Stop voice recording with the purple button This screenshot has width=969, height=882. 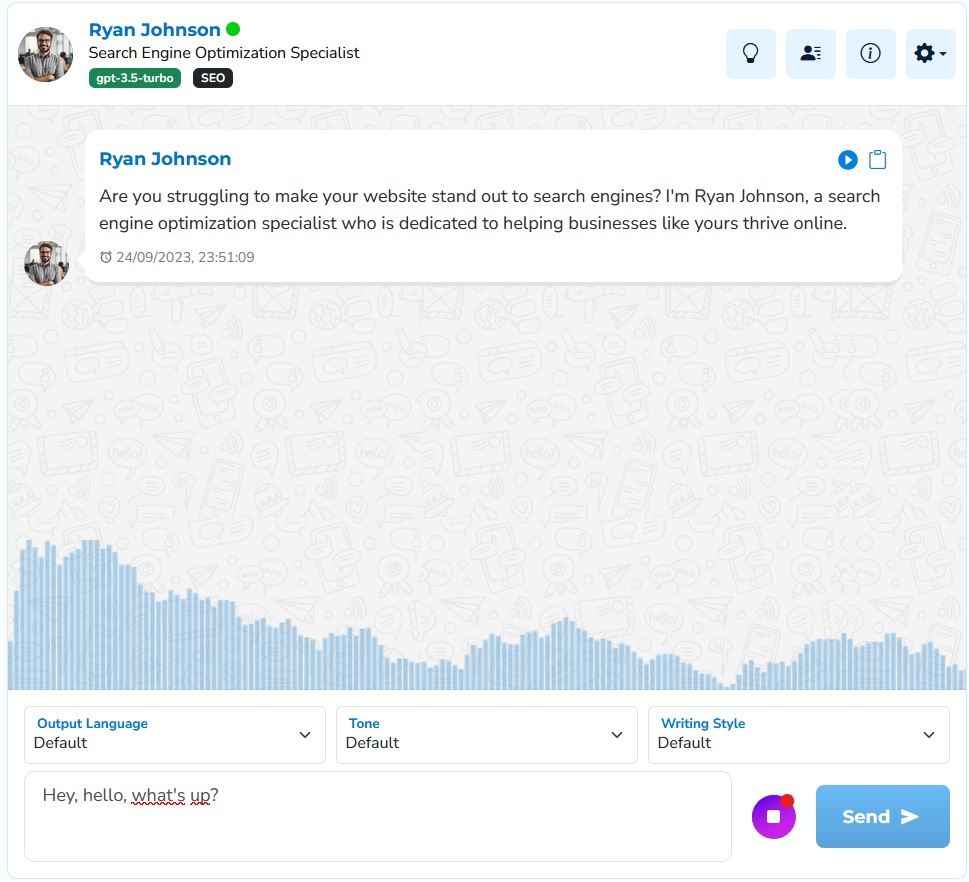pyautogui.click(x=773, y=817)
